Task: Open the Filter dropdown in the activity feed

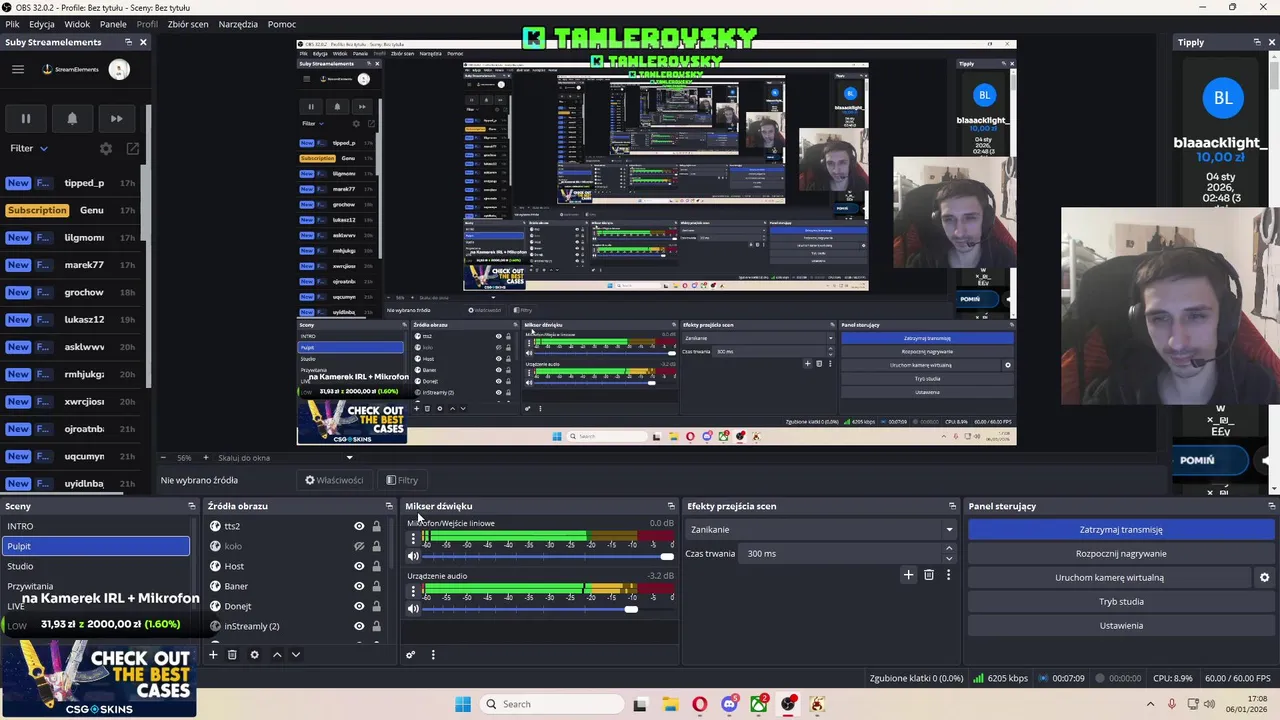Action: point(29,148)
